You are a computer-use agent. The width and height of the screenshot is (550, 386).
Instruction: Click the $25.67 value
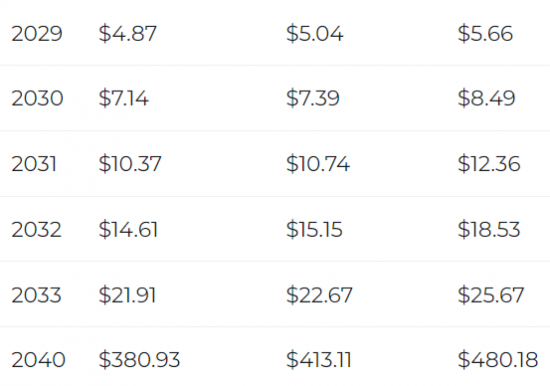pos(491,295)
